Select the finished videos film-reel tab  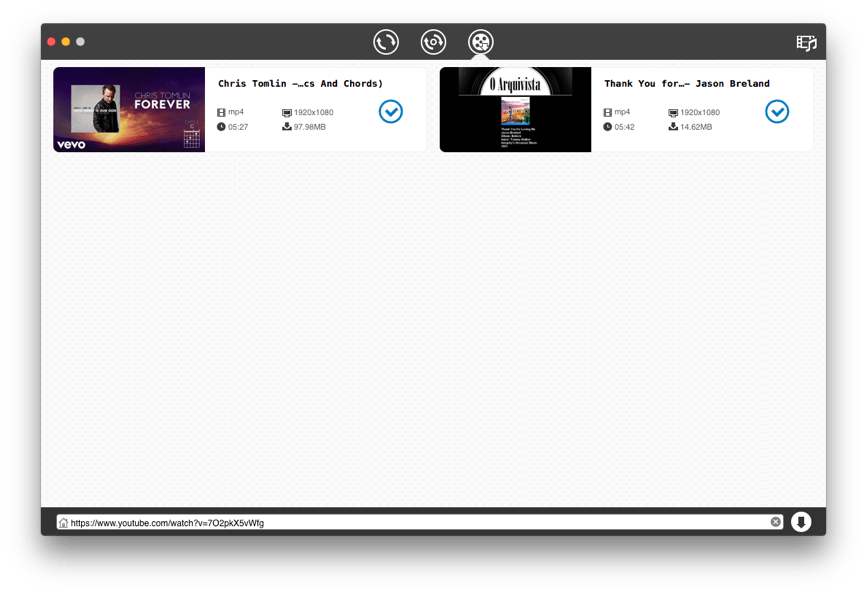tap(480, 42)
